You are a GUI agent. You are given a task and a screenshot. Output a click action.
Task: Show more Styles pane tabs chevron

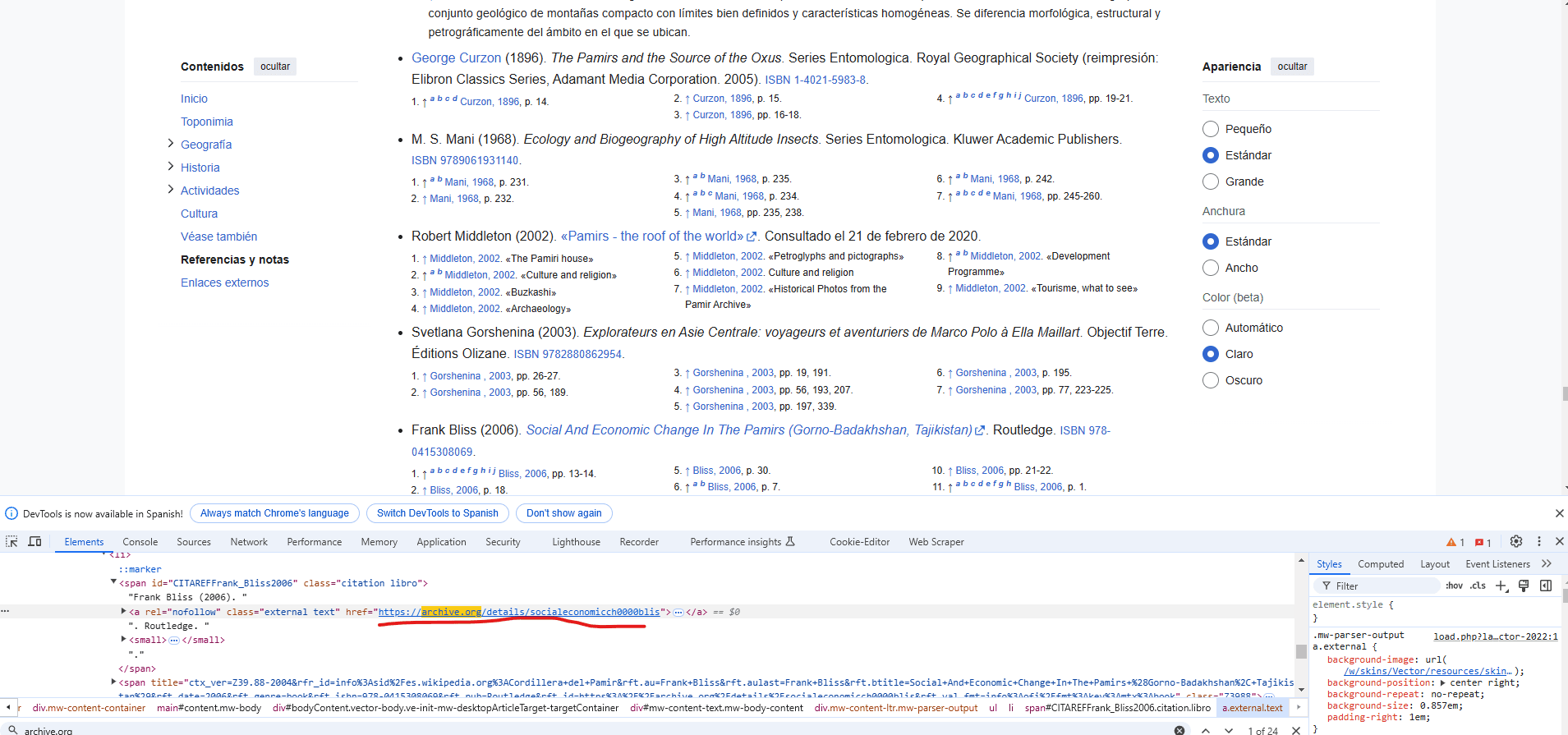point(1547,564)
